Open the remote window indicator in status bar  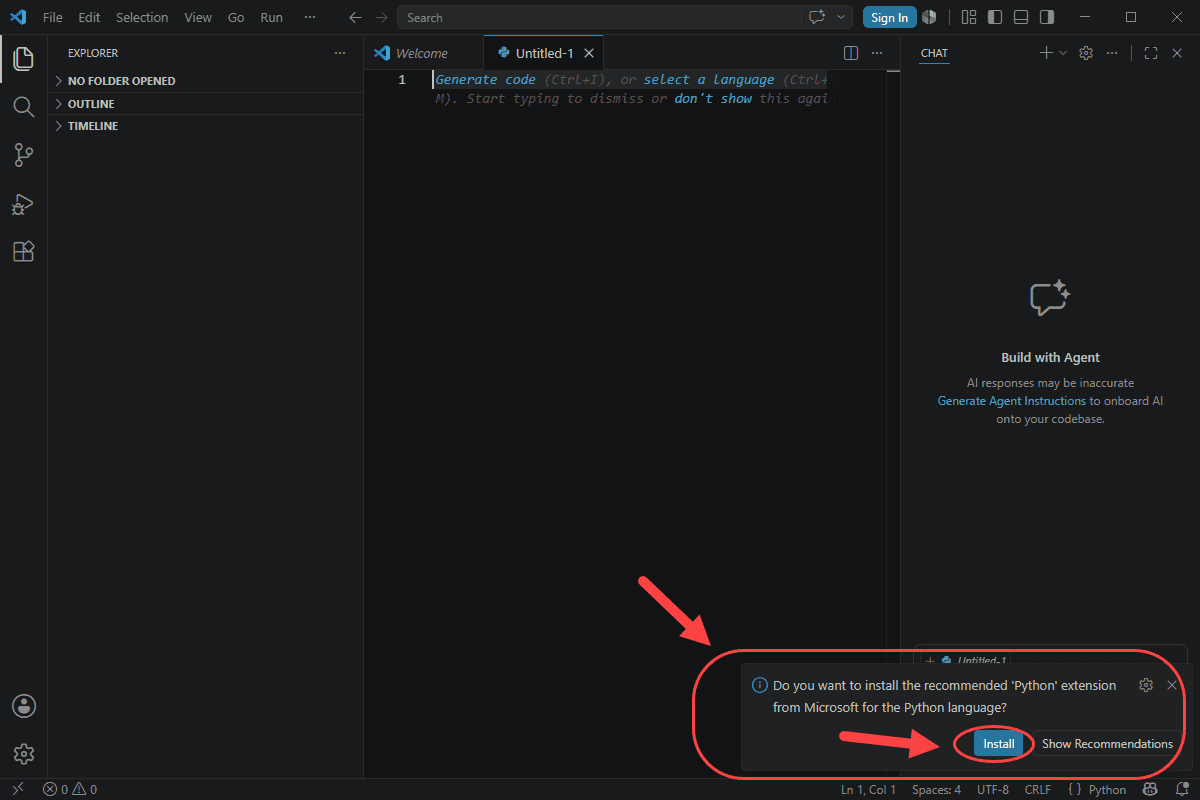[x=17, y=790]
